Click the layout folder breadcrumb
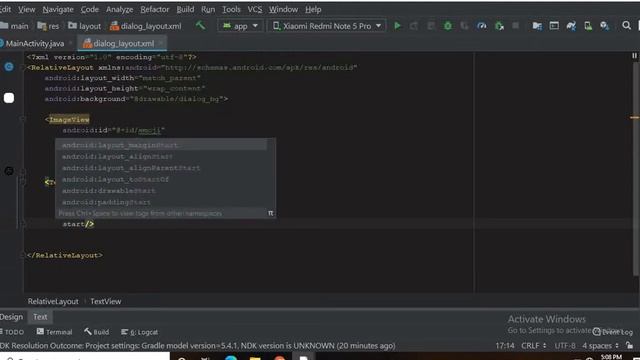Viewport: 640px width, 360px height. pyautogui.click(x=84, y=26)
